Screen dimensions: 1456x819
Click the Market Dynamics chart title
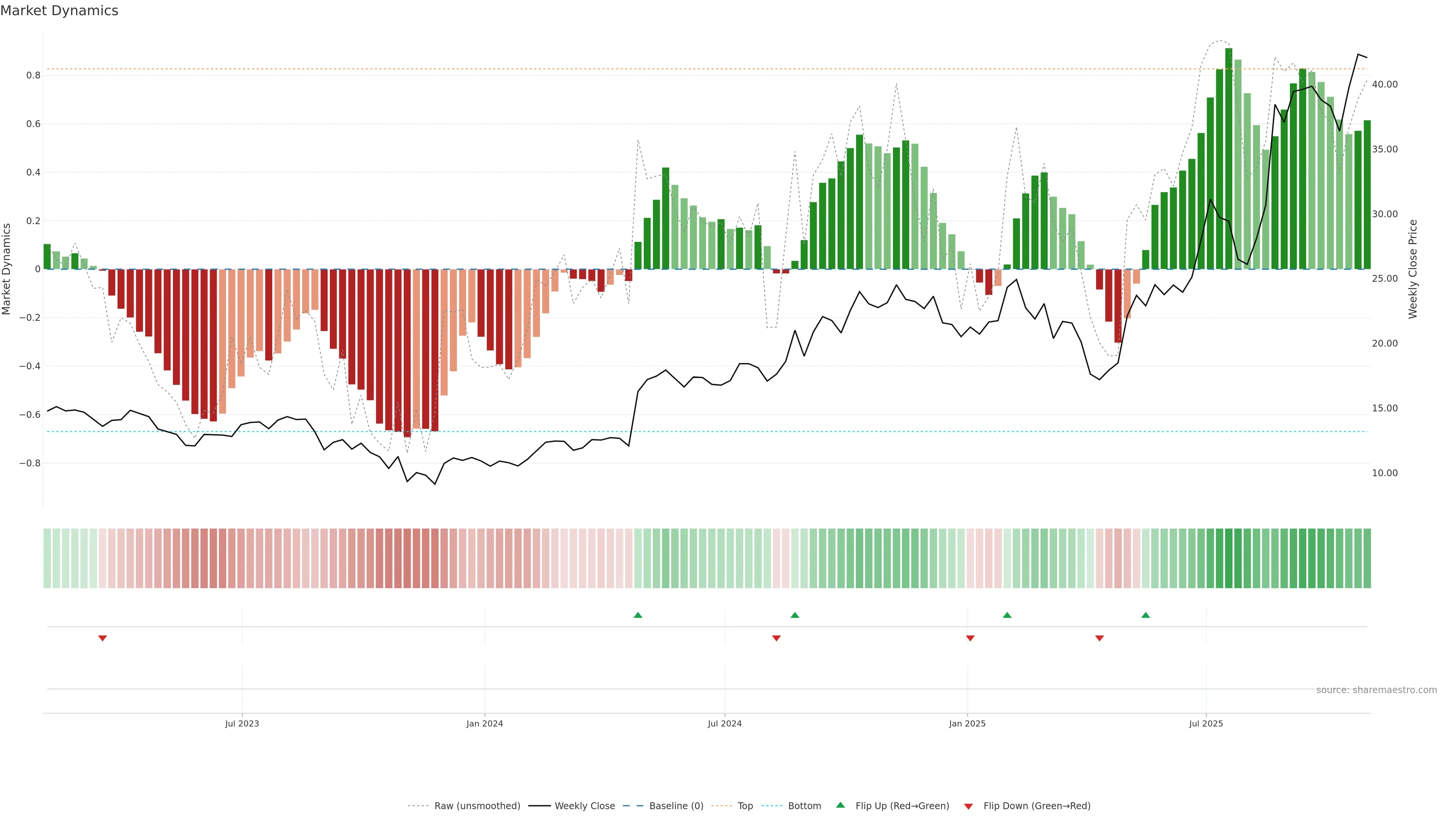point(60,11)
